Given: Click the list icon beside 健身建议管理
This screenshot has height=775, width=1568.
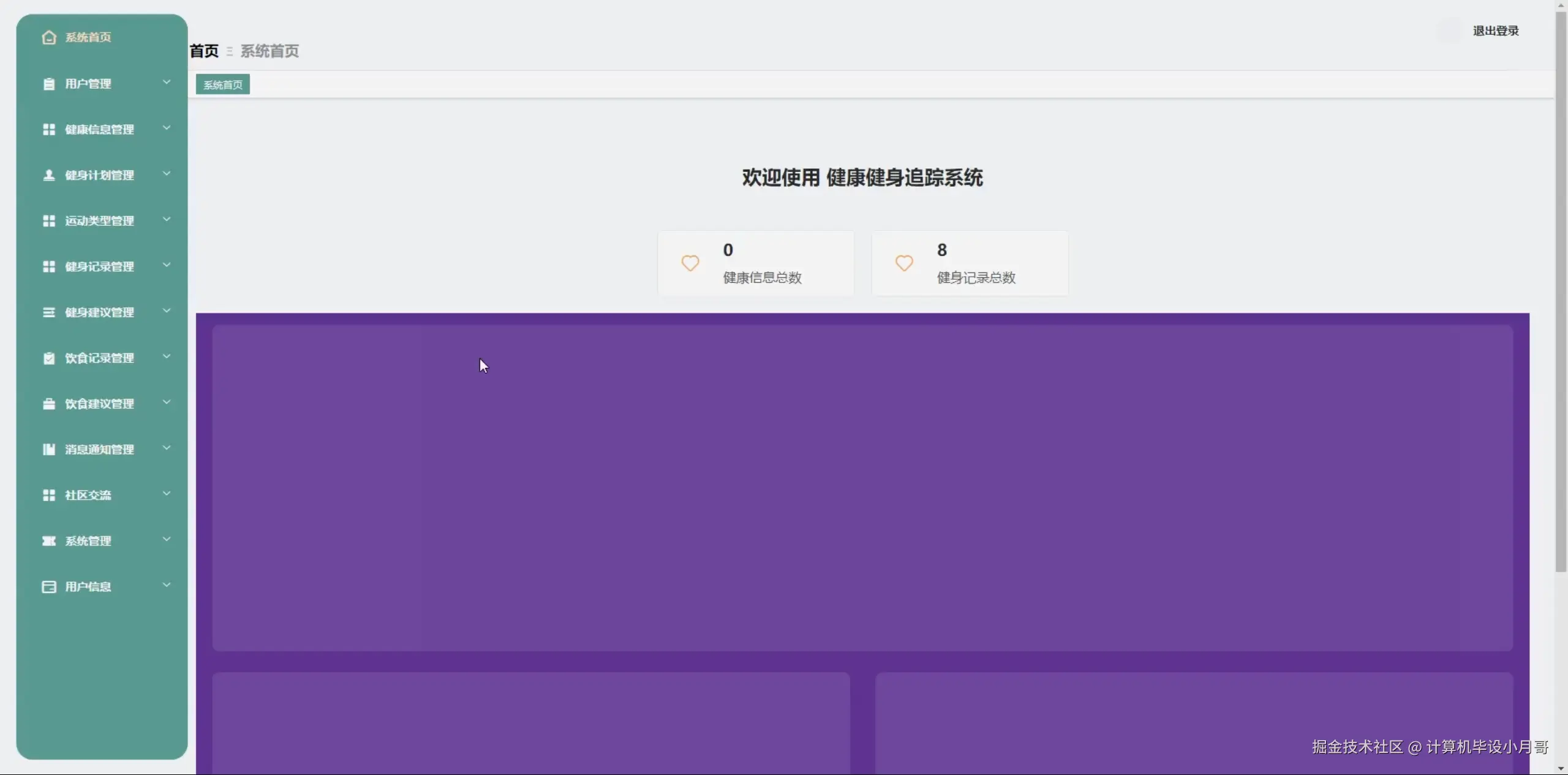Looking at the screenshot, I should (x=49, y=312).
